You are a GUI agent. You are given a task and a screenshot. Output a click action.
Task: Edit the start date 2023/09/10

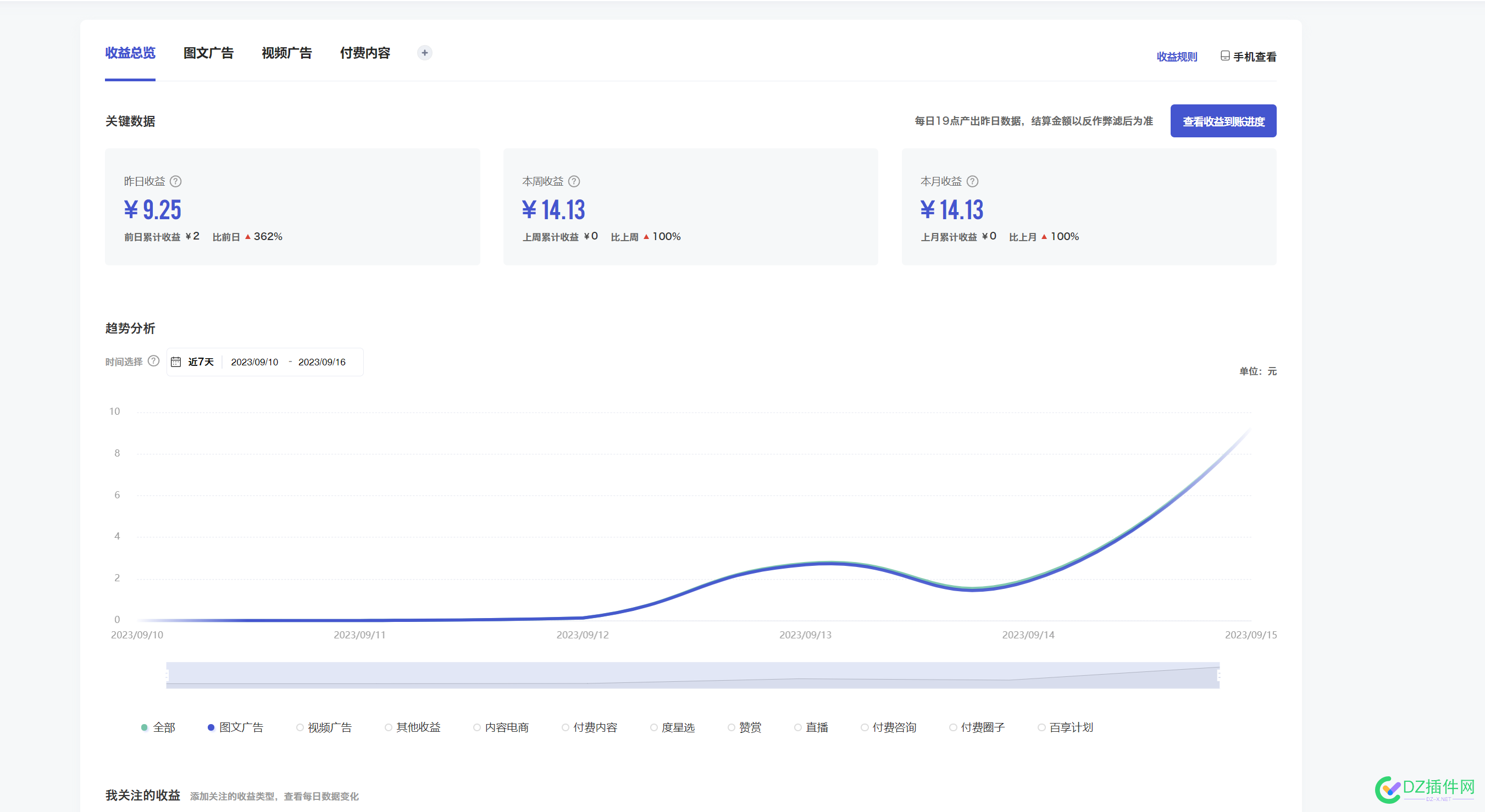coord(254,362)
